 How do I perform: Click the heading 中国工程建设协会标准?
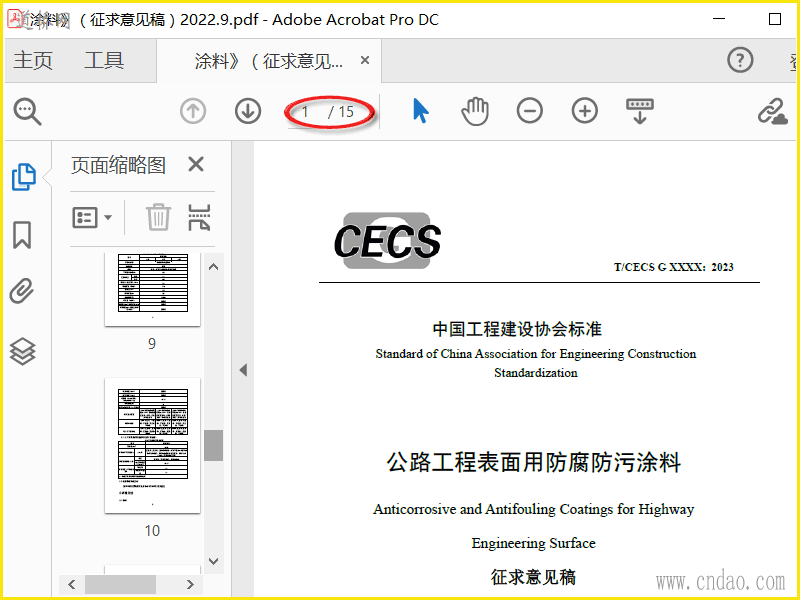pos(517,329)
